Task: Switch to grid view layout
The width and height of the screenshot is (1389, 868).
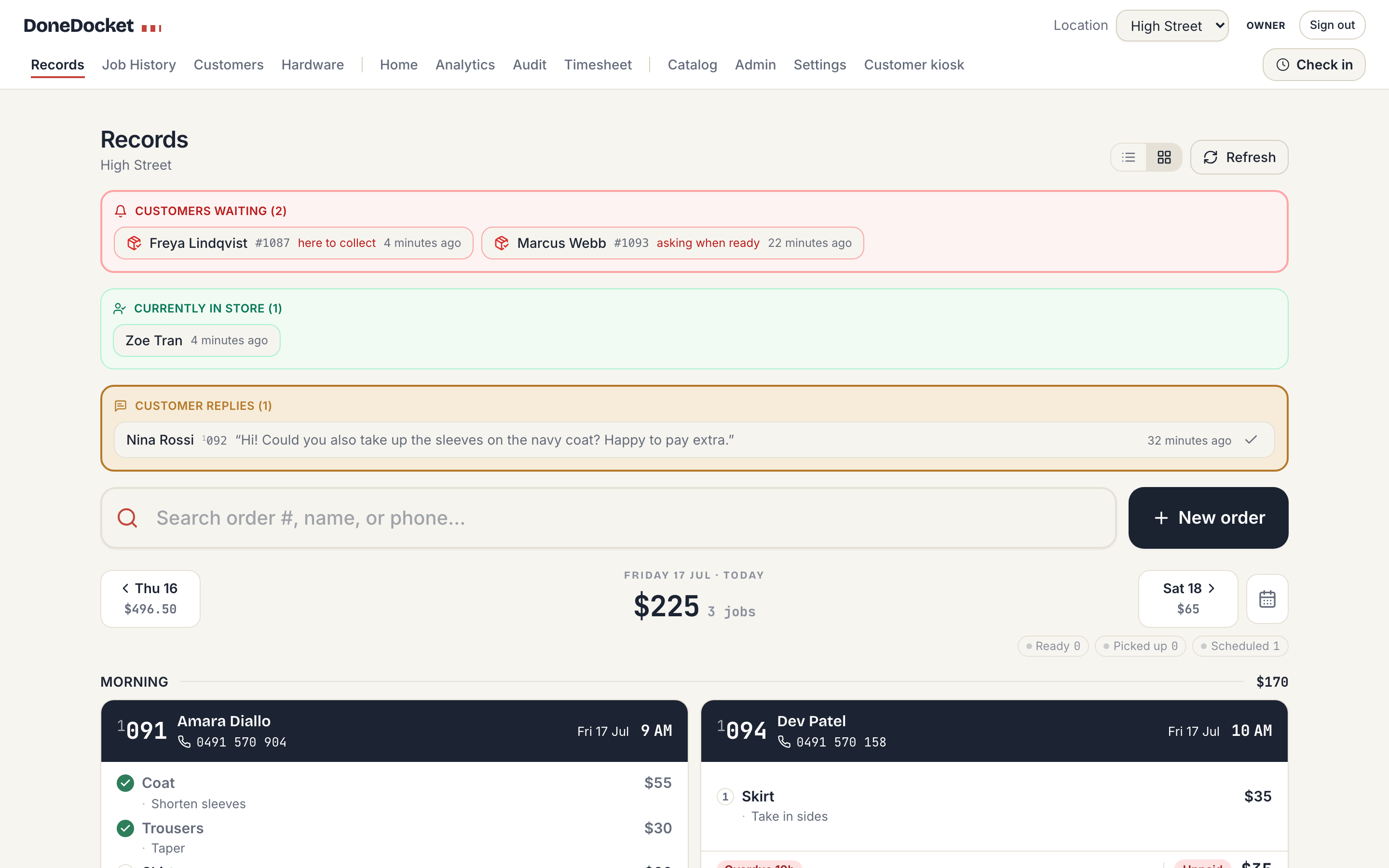Action: [1164, 157]
